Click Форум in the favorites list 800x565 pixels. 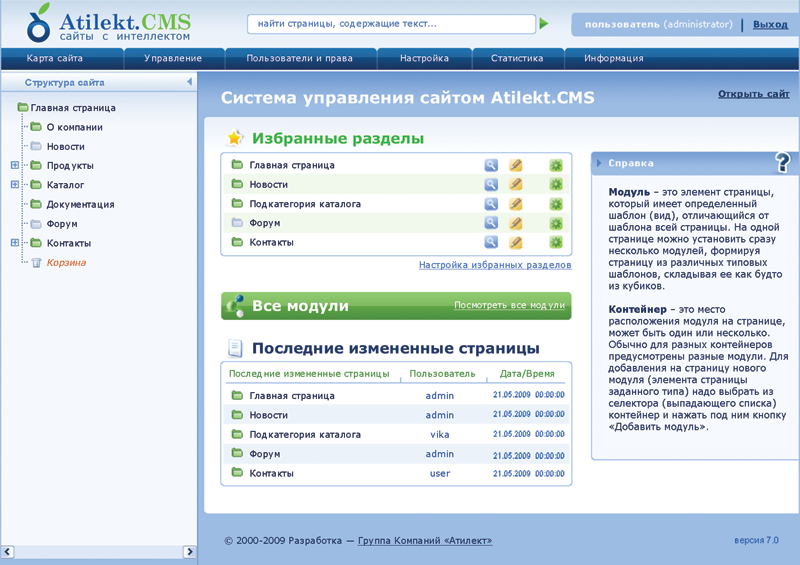coord(265,223)
